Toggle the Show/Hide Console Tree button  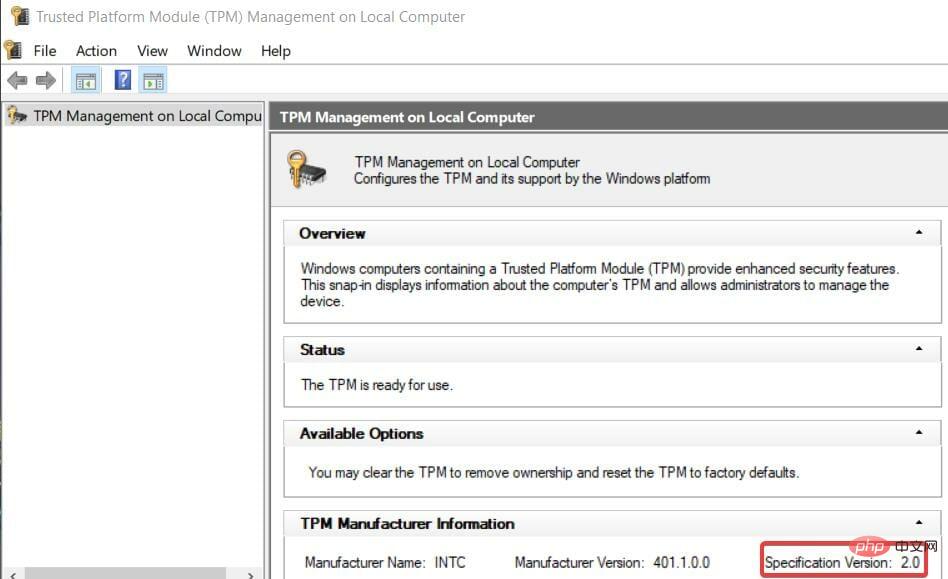pos(86,80)
